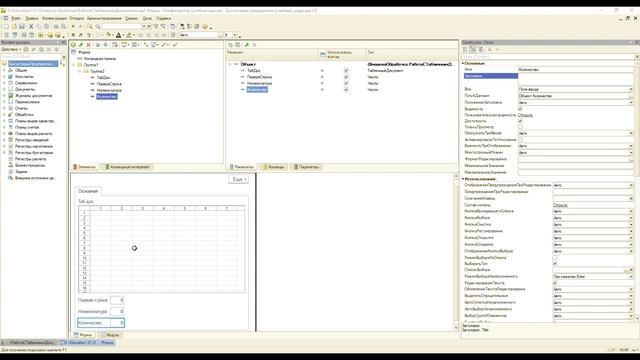The image size is (640, 360).
Task: Click the search magnifier icon in the main toolbar
Action: coord(98,27)
